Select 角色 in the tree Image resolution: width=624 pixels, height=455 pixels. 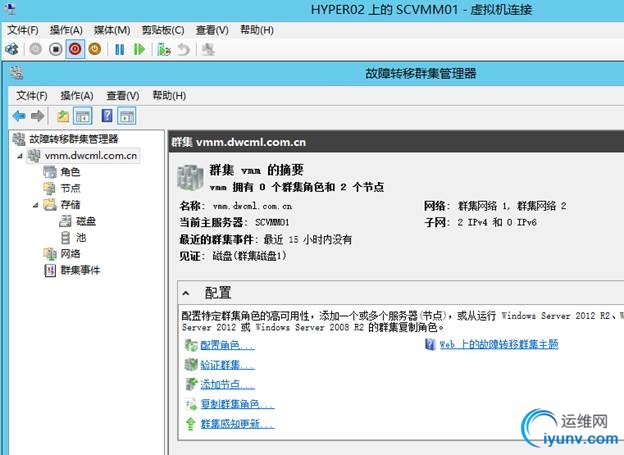(70, 172)
